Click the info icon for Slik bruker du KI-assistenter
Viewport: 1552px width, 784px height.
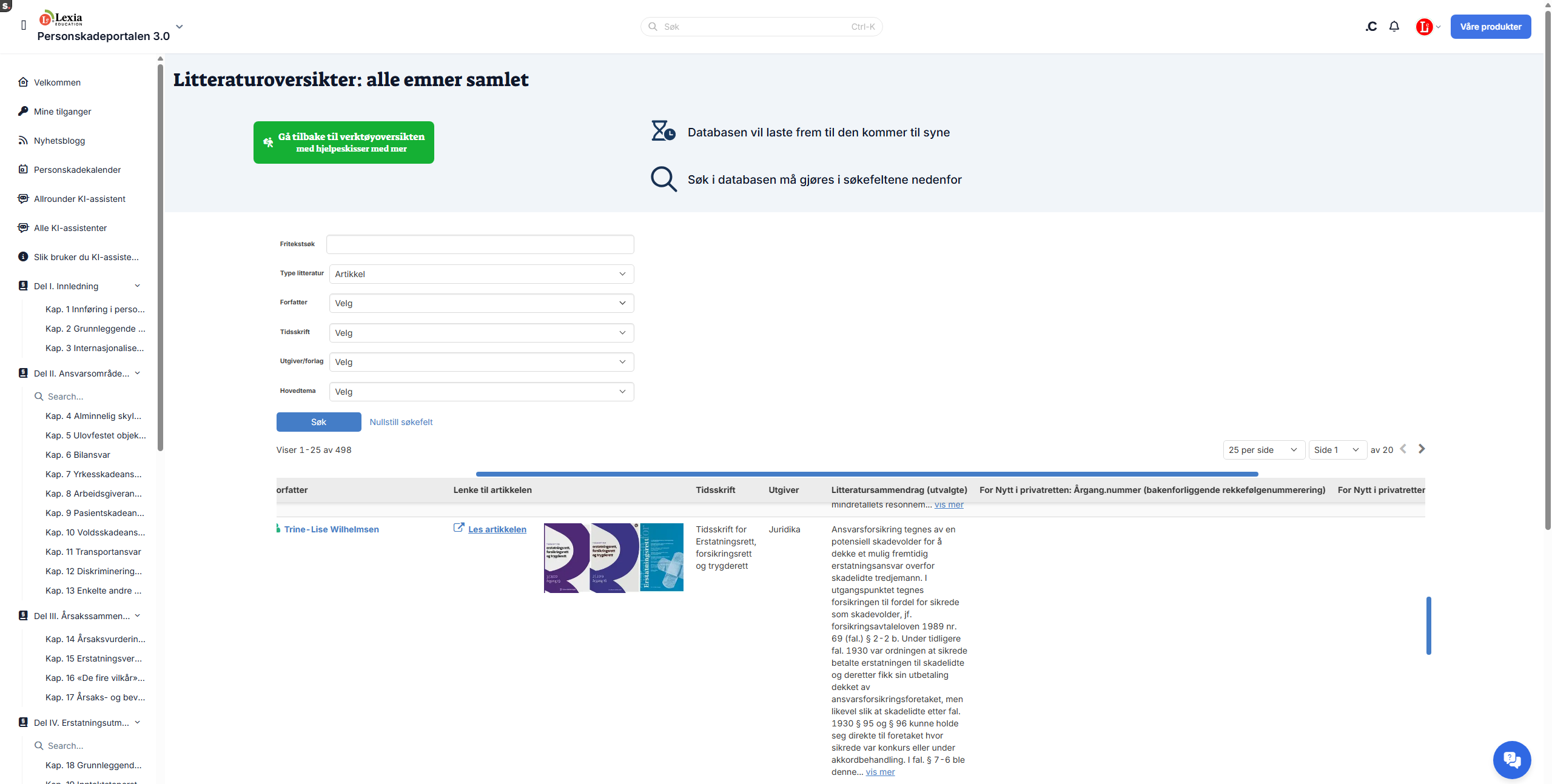tap(23, 257)
